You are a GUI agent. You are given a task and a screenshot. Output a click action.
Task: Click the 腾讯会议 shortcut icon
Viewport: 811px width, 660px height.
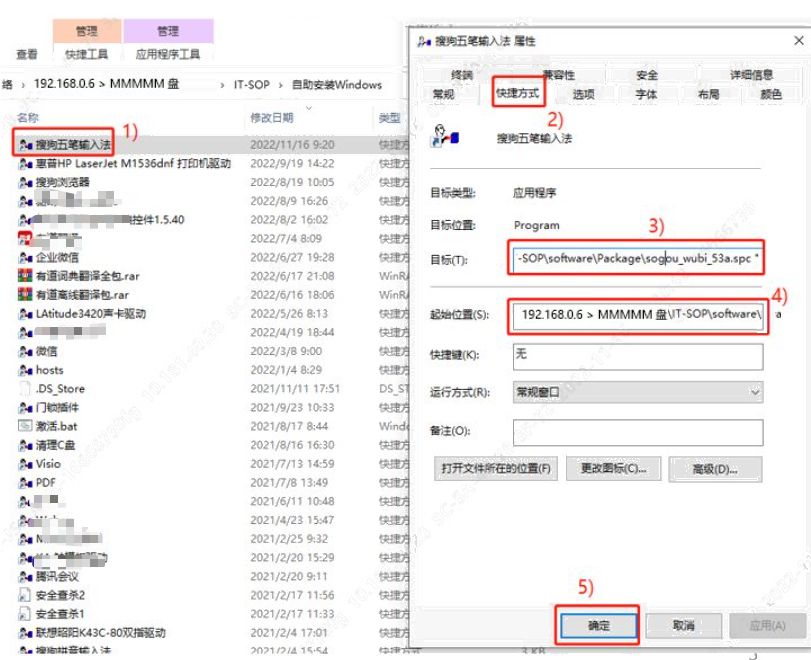25,576
